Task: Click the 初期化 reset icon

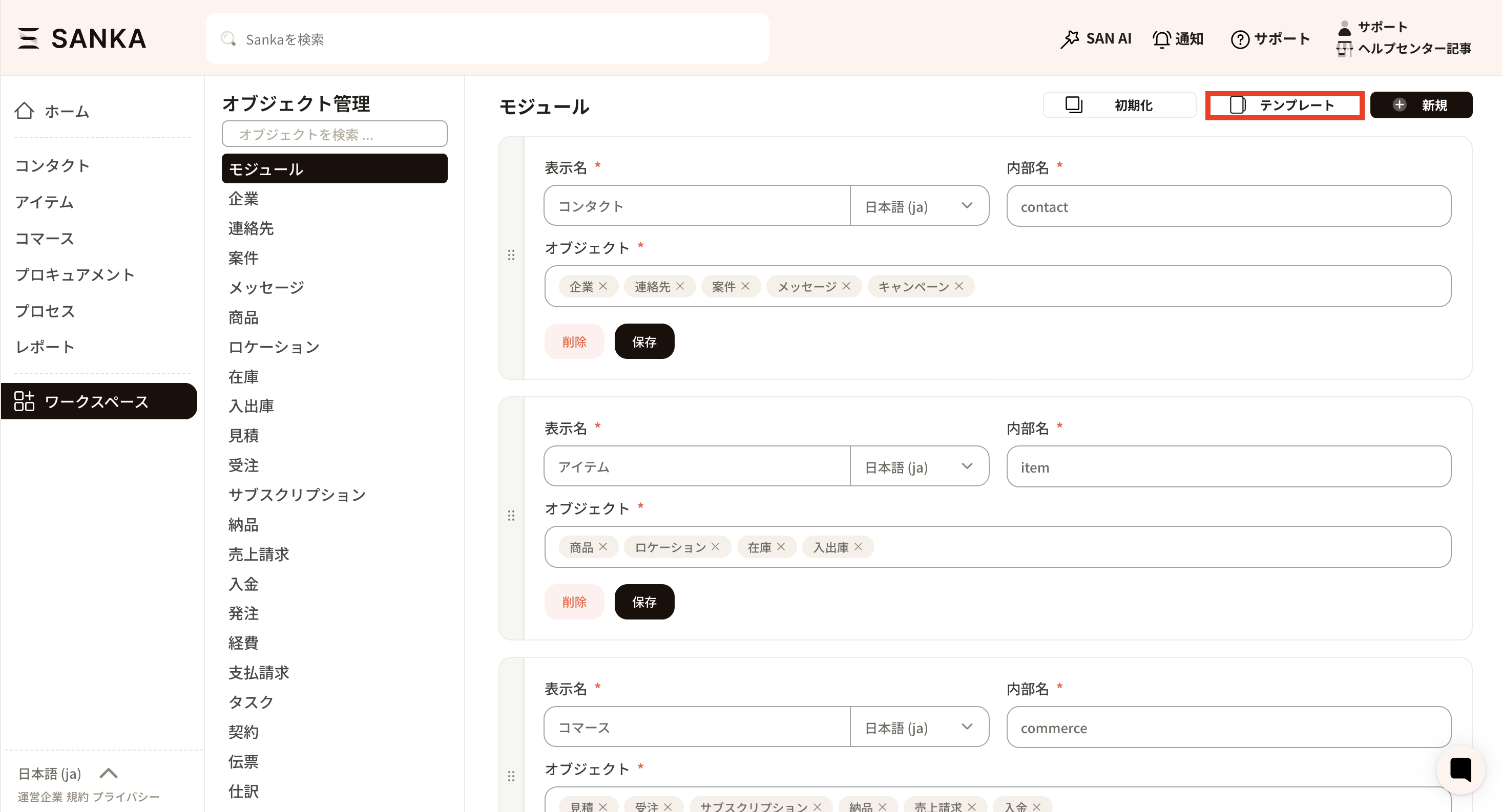Action: pos(1073,104)
